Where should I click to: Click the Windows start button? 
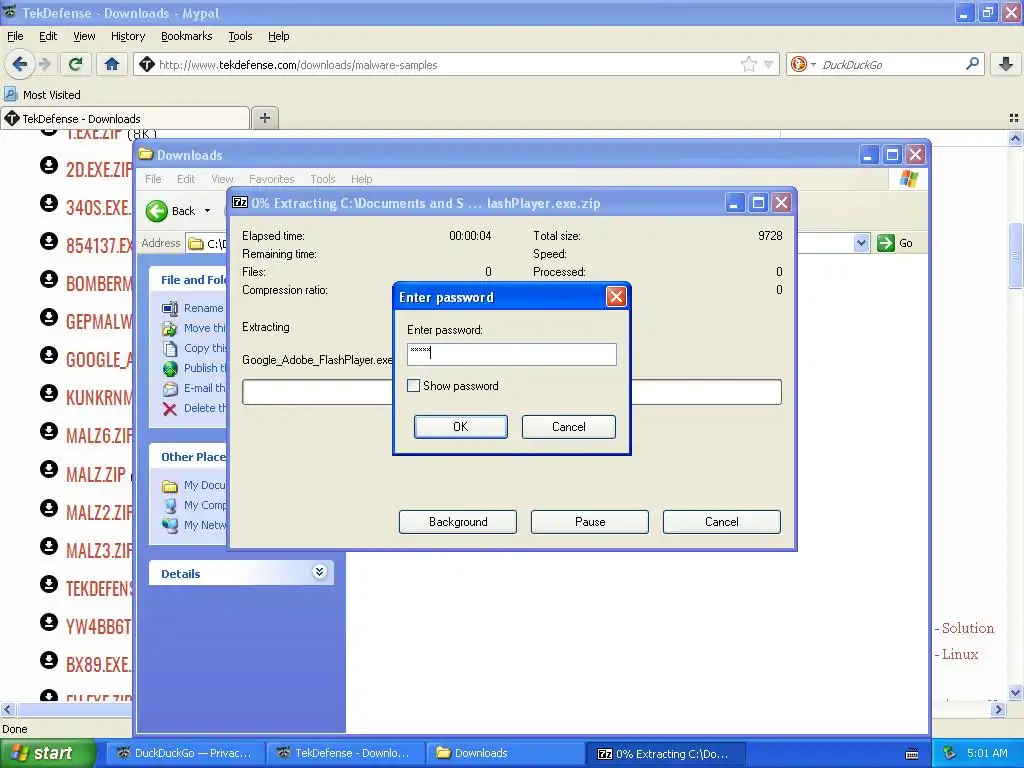[x=48, y=753]
